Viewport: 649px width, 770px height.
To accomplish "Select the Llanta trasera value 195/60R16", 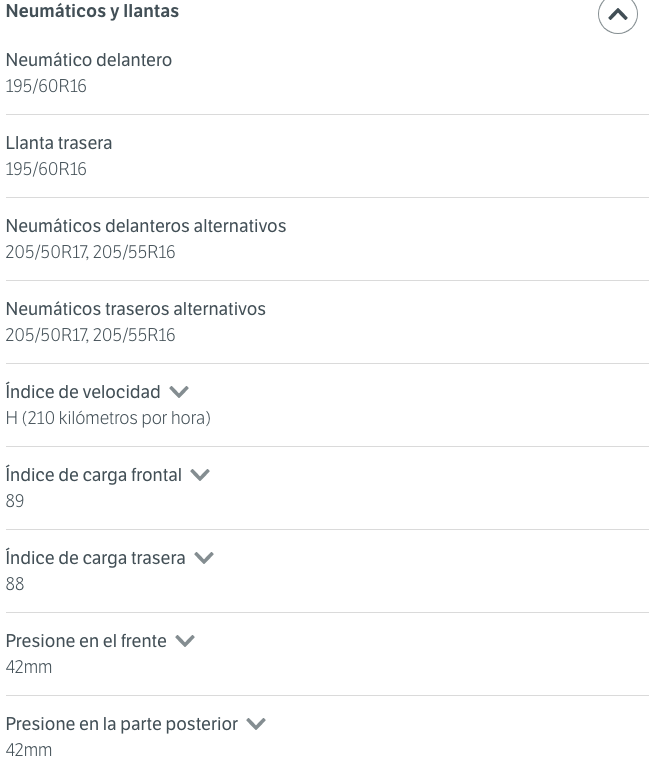I will tap(46, 169).
